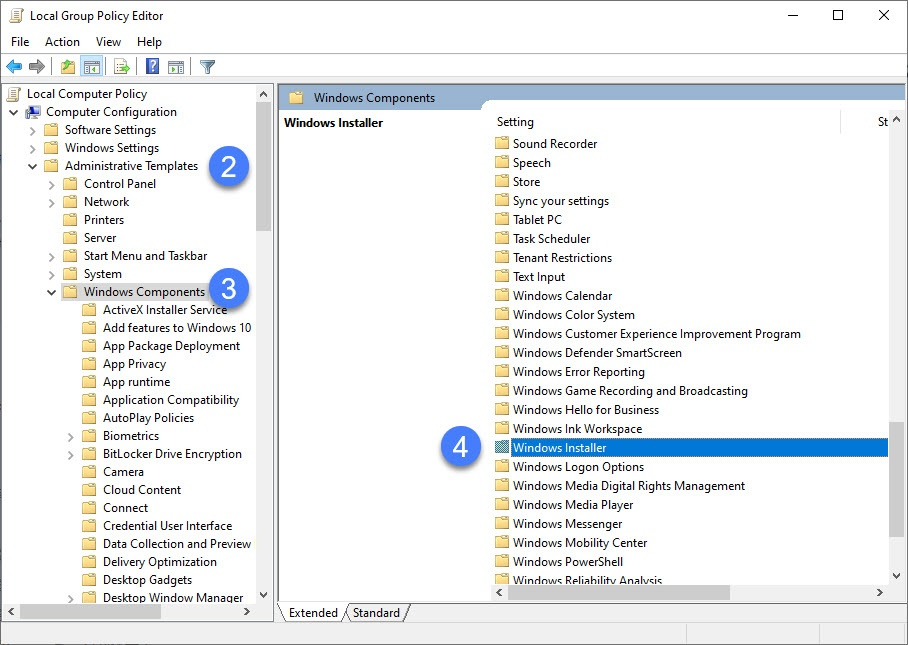
Task: Expand the Biometrics tree node
Action: tap(71, 436)
